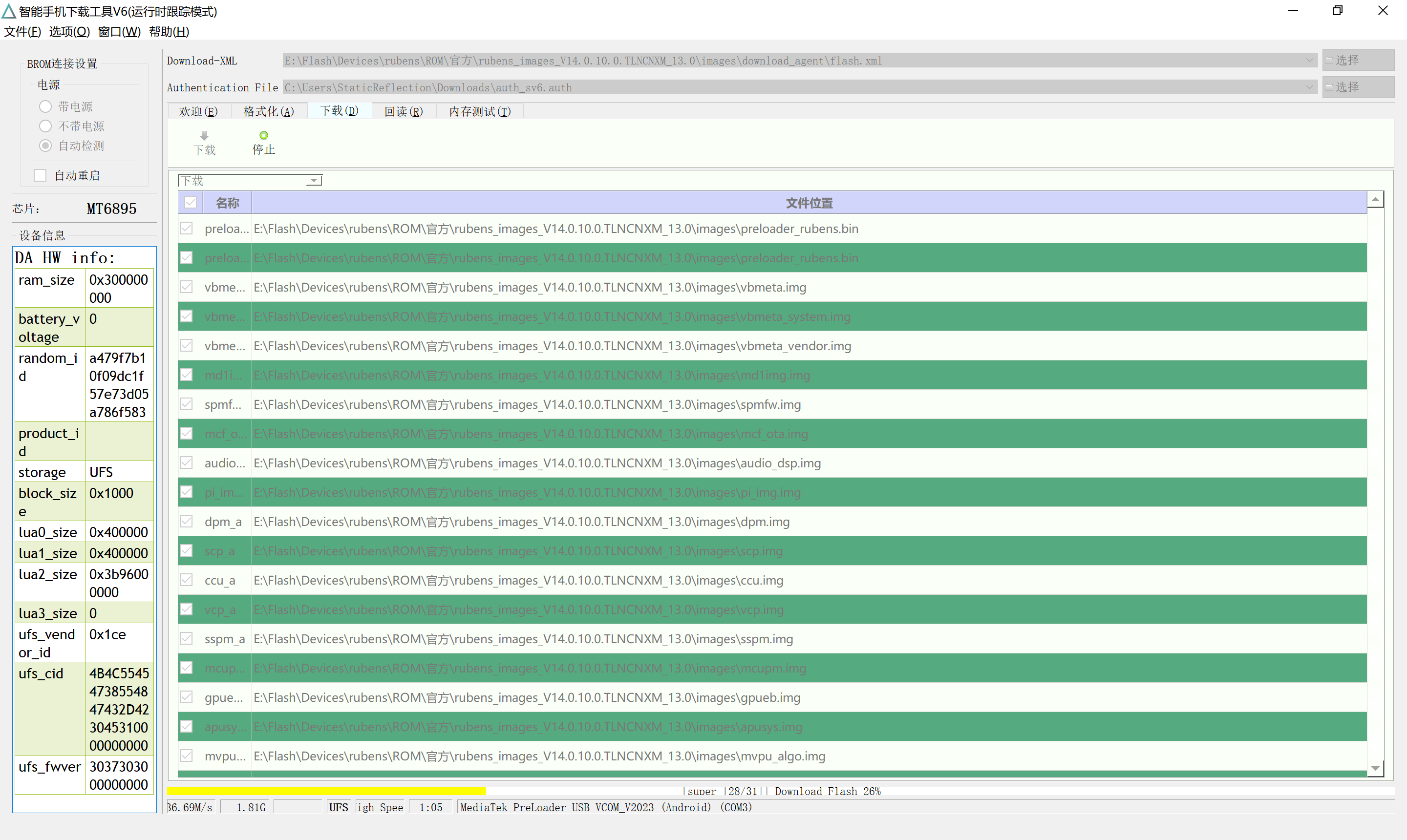Select the 带电源 power radio button

(46, 106)
